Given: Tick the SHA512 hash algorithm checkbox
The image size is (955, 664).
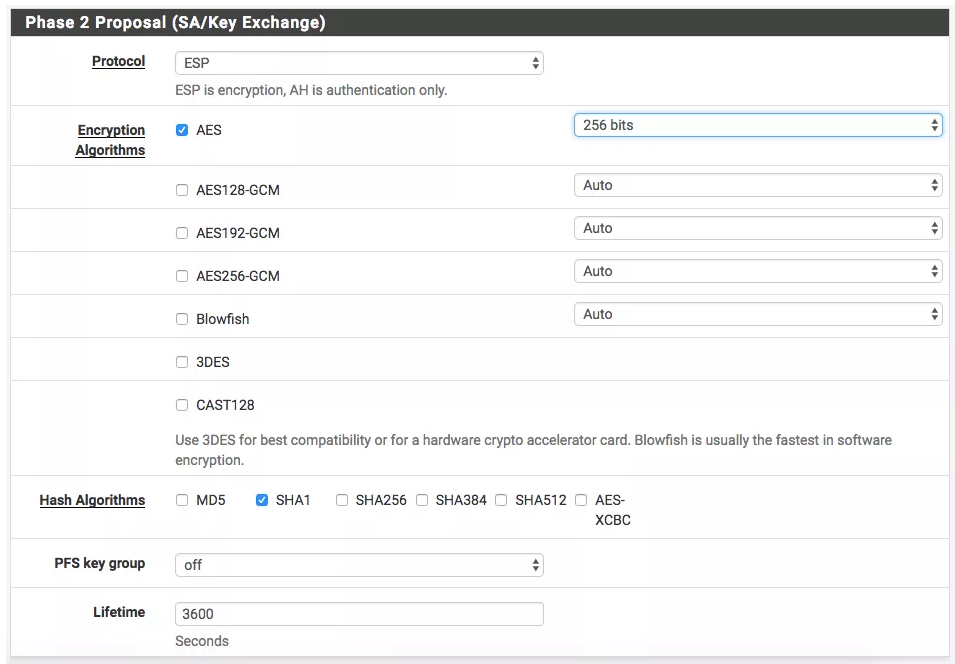Looking at the screenshot, I should coord(501,500).
